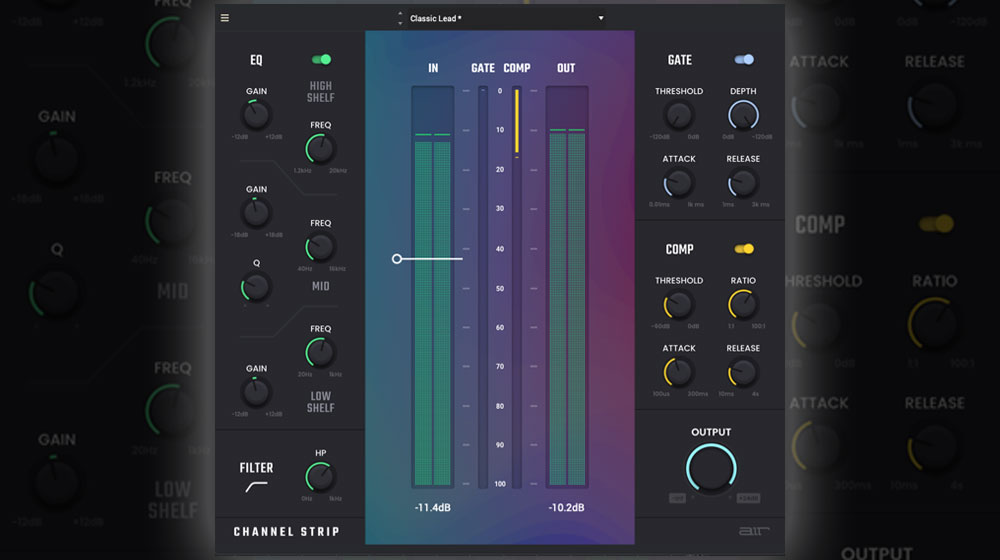The image size is (1000, 560).
Task: Click the gate ATTACK knob
Action: click(679, 184)
